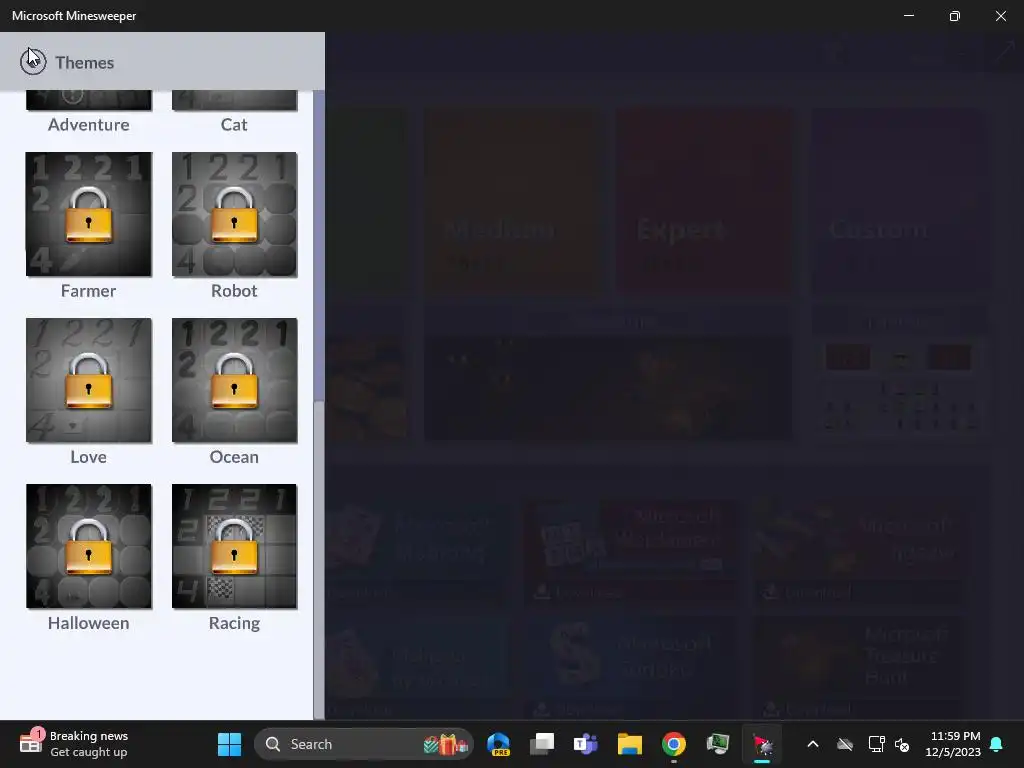Minimize the Microsoft Minesweeper window
This screenshot has height=768, width=1024.
point(909,16)
